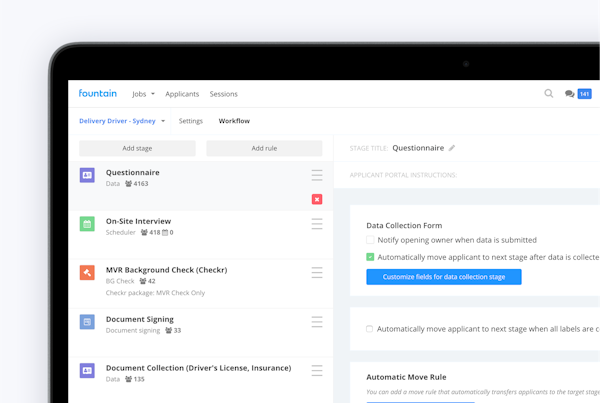Click the Document Collection reorder handle

[317, 370]
